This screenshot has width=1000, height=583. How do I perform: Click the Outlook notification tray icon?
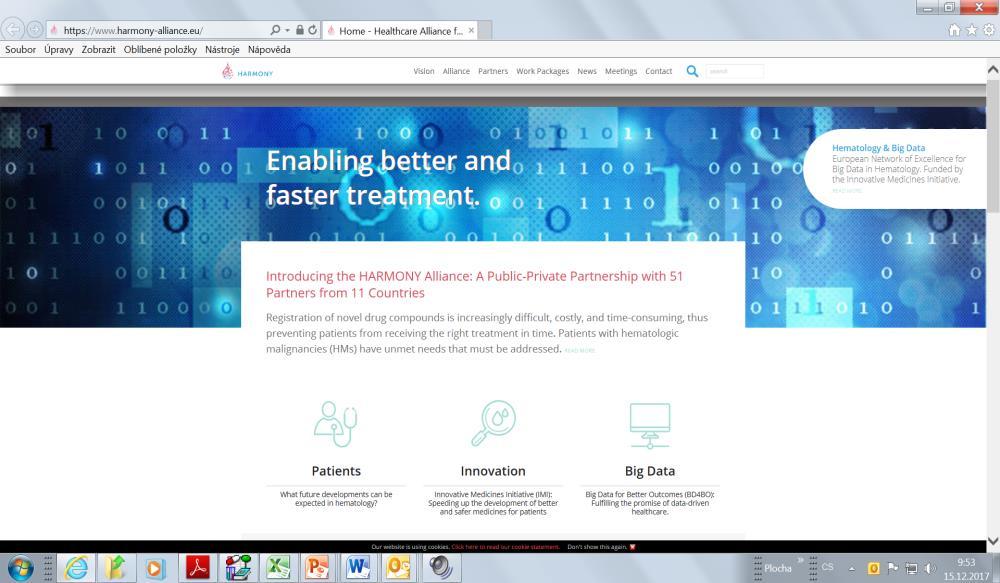click(x=873, y=568)
